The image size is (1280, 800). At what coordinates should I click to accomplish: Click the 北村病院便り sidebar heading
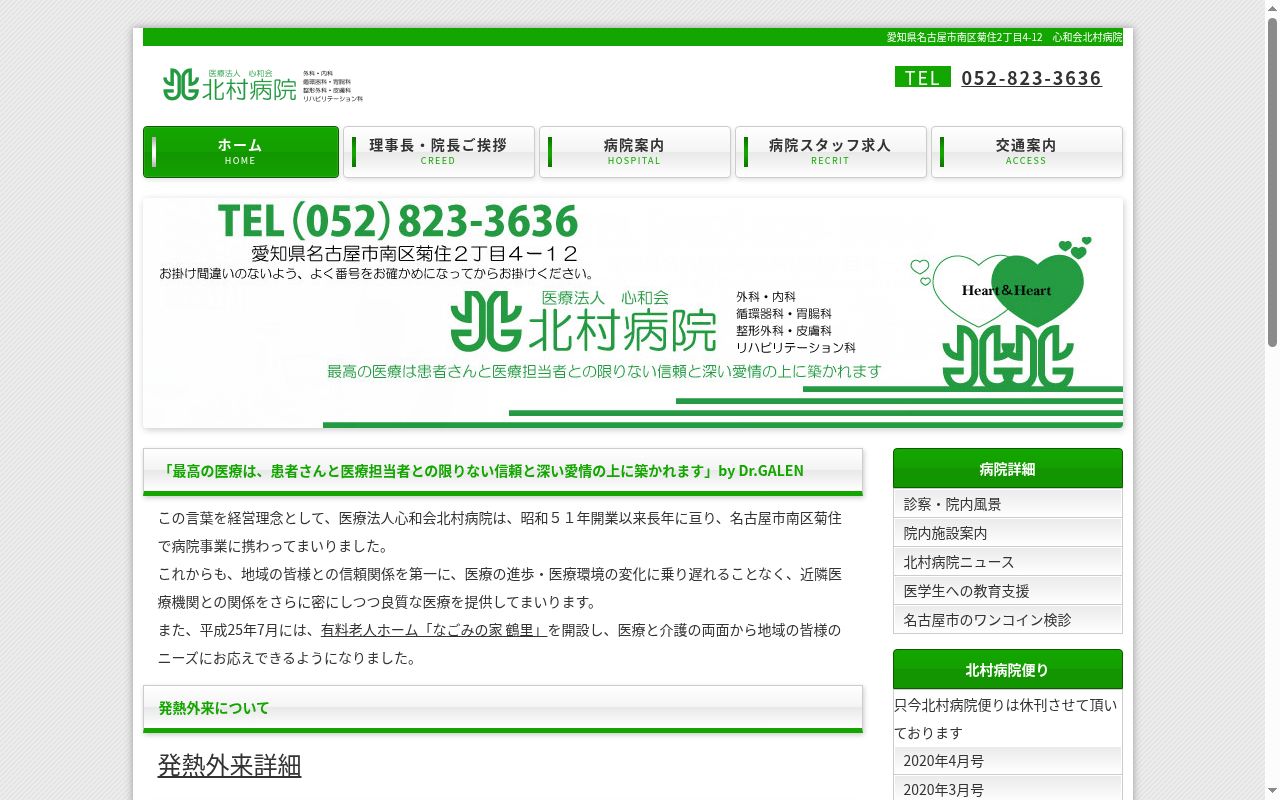point(1008,669)
